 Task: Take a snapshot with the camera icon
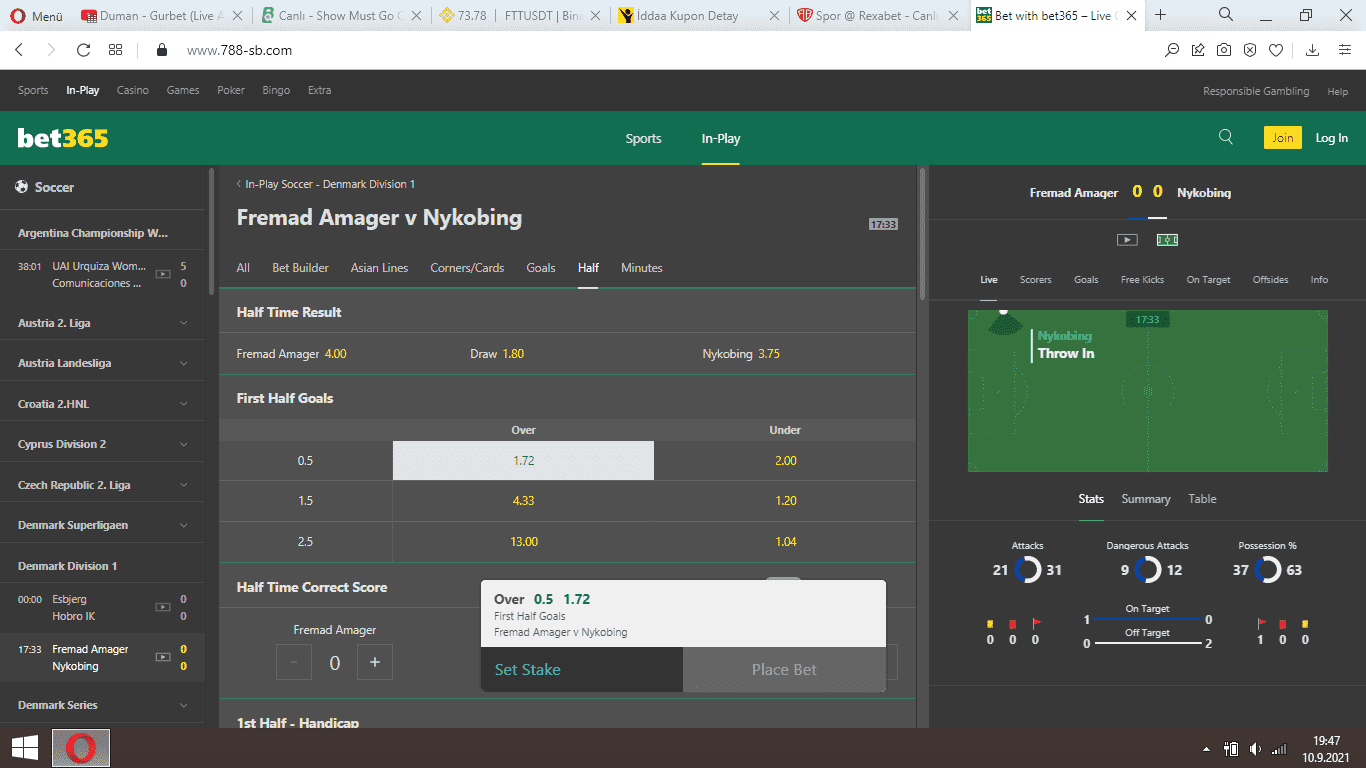(1224, 50)
